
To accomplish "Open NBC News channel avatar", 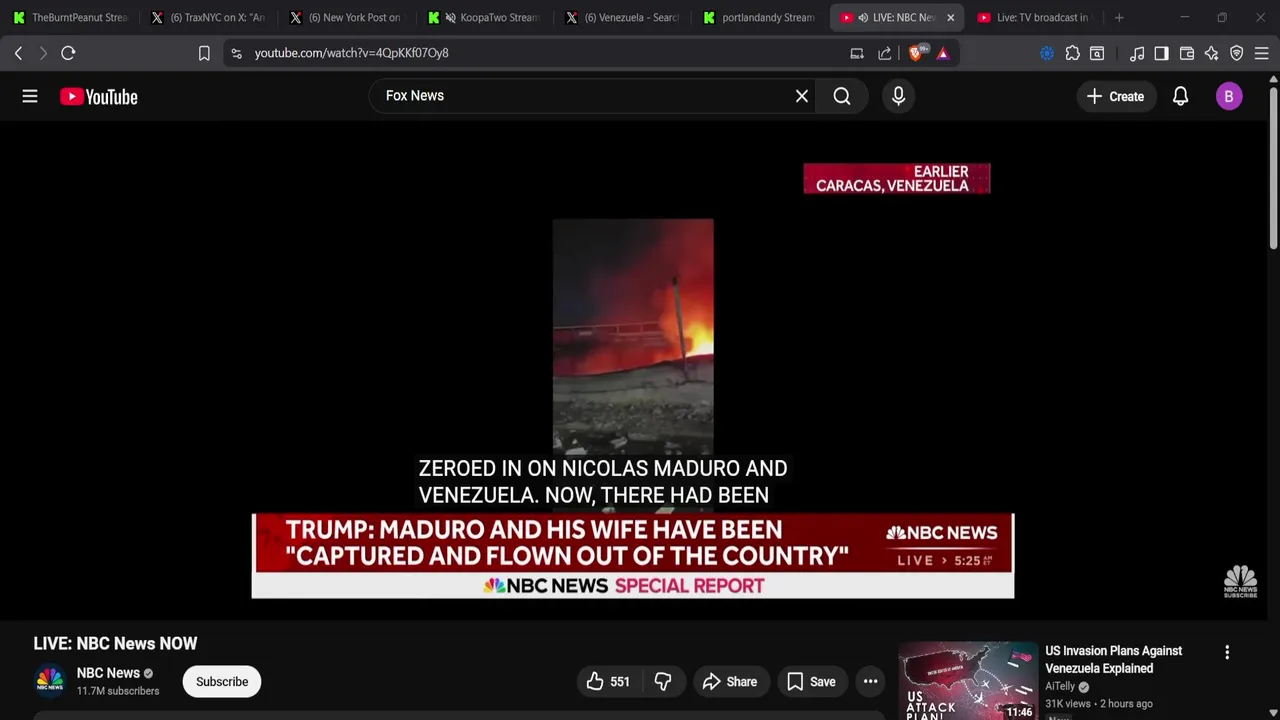I will (50, 681).
